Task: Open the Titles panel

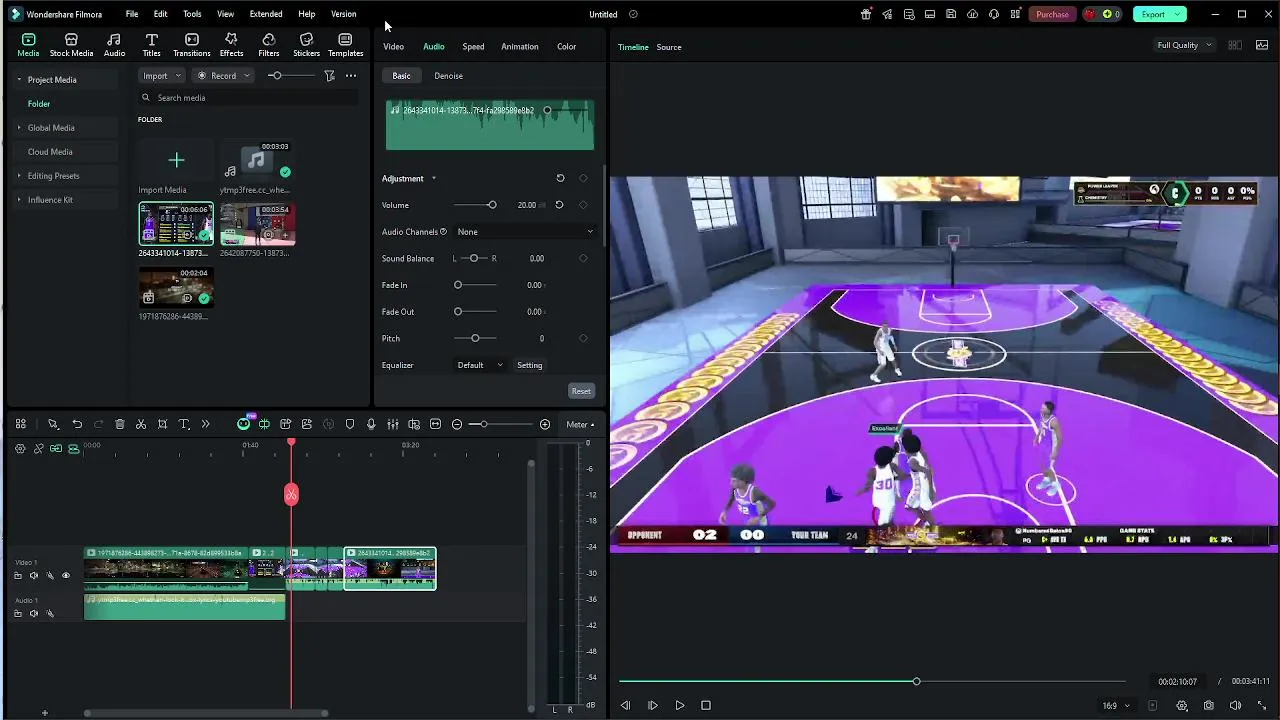Action: 151,45
